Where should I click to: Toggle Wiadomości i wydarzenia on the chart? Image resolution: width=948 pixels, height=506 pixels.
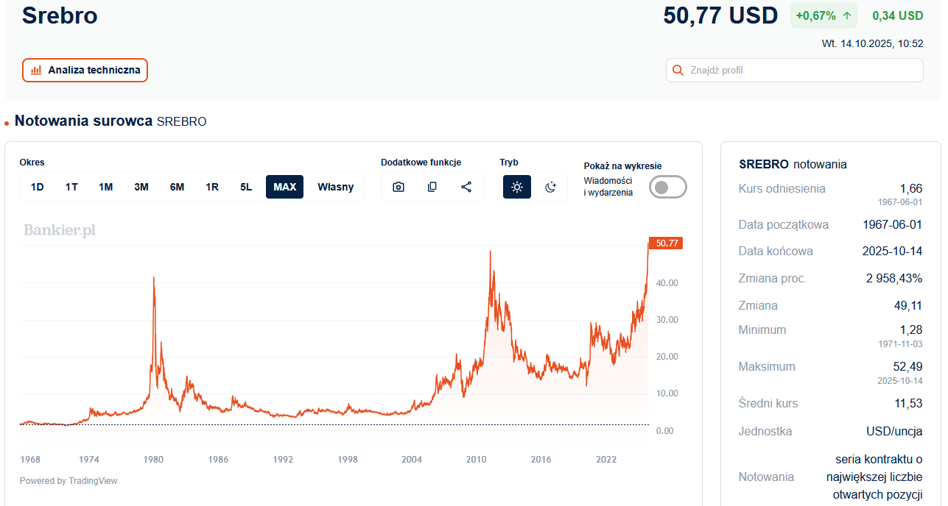pos(667,187)
